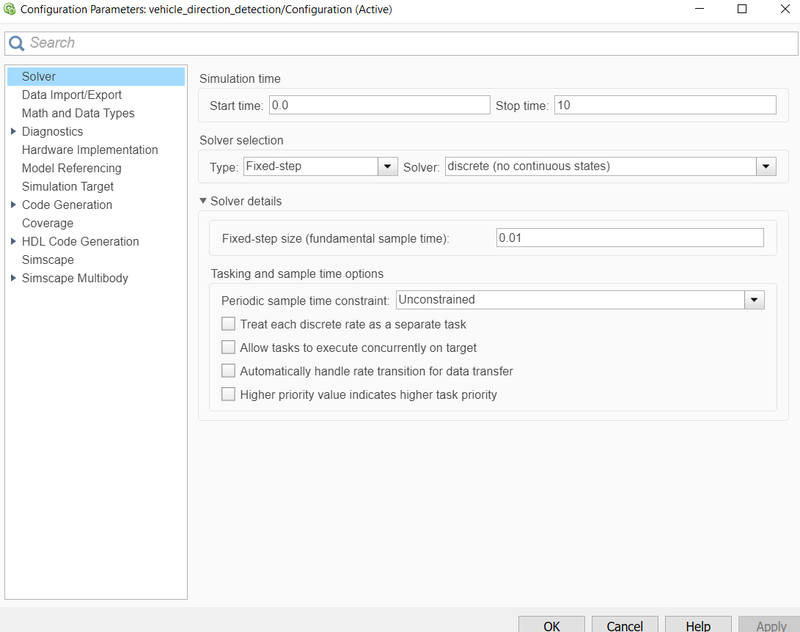
Task: Open the Coverage pane
Action: point(47,223)
